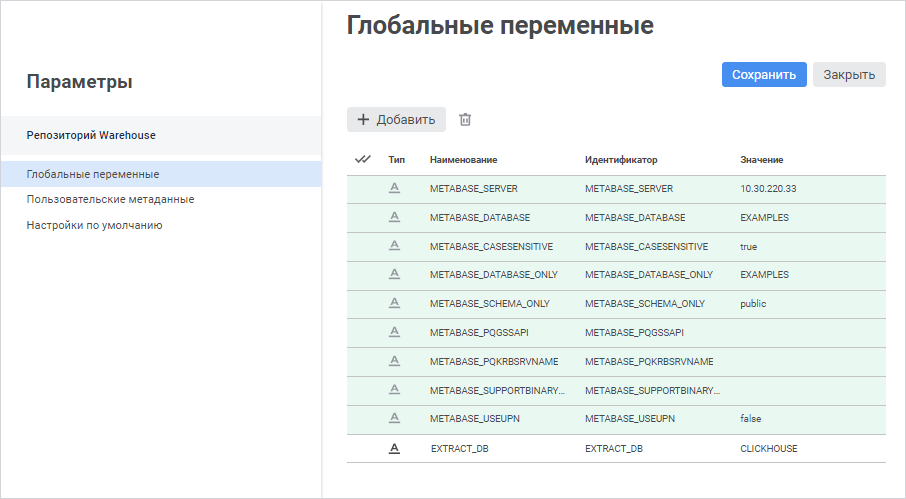Image resolution: width=906 pixels, height=499 pixels.
Task: Click type icon of METABASE_USEUPN row
Action: pyautogui.click(x=395, y=418)
